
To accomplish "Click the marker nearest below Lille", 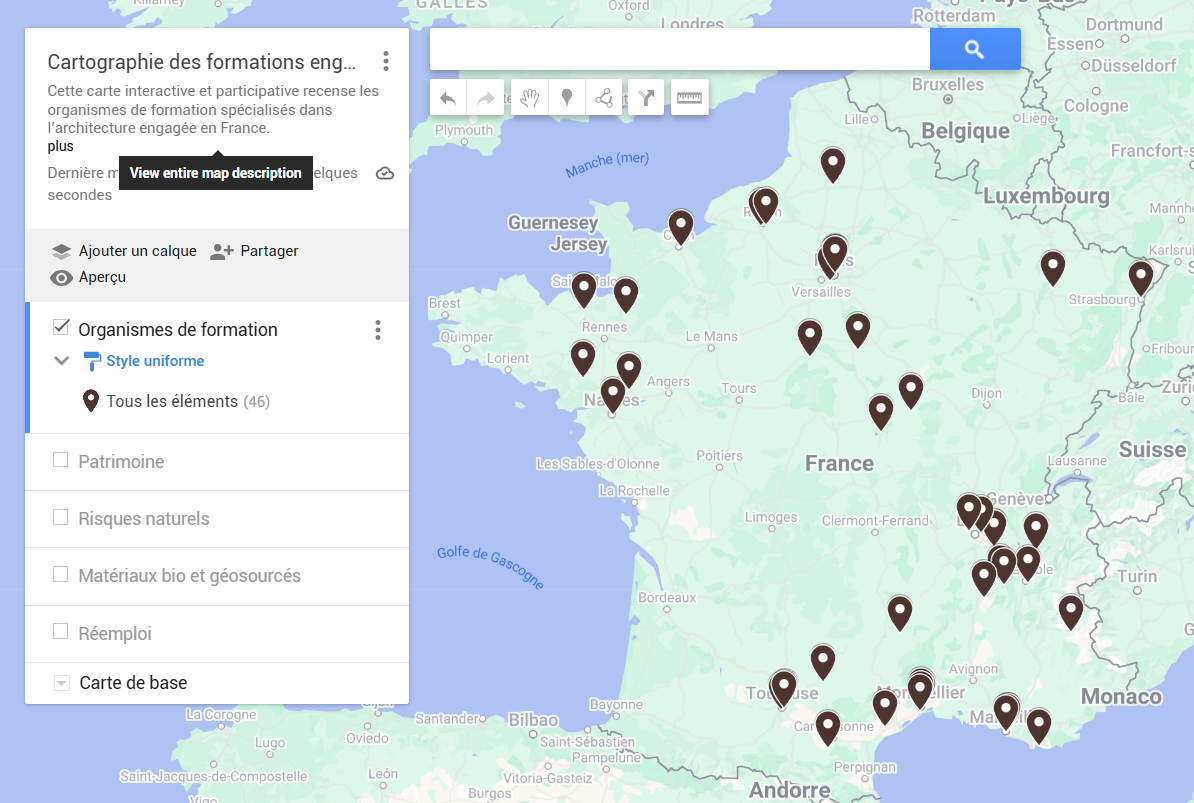I will pos(833,165).
